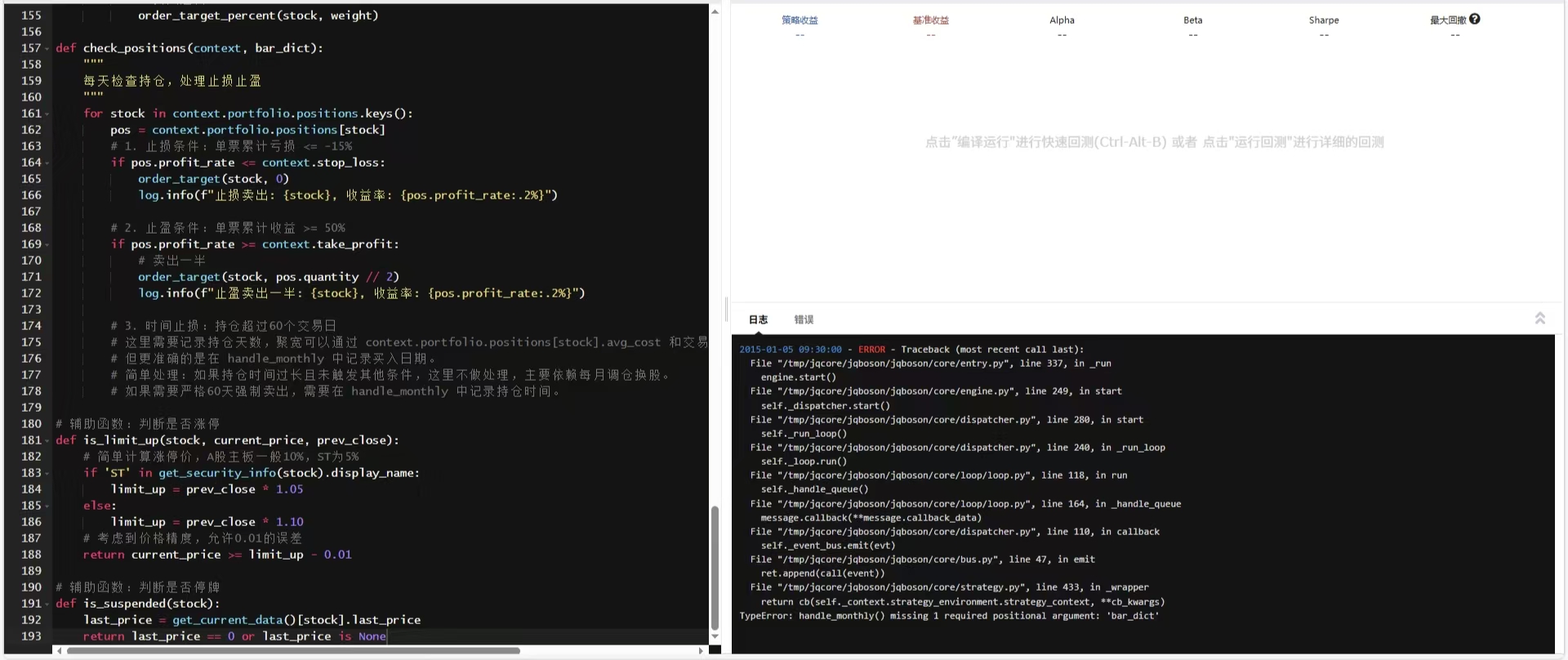Click the vertical scrollbar thumb in editor
This screenshot has width=1568, height=660.
coord(715,568)
